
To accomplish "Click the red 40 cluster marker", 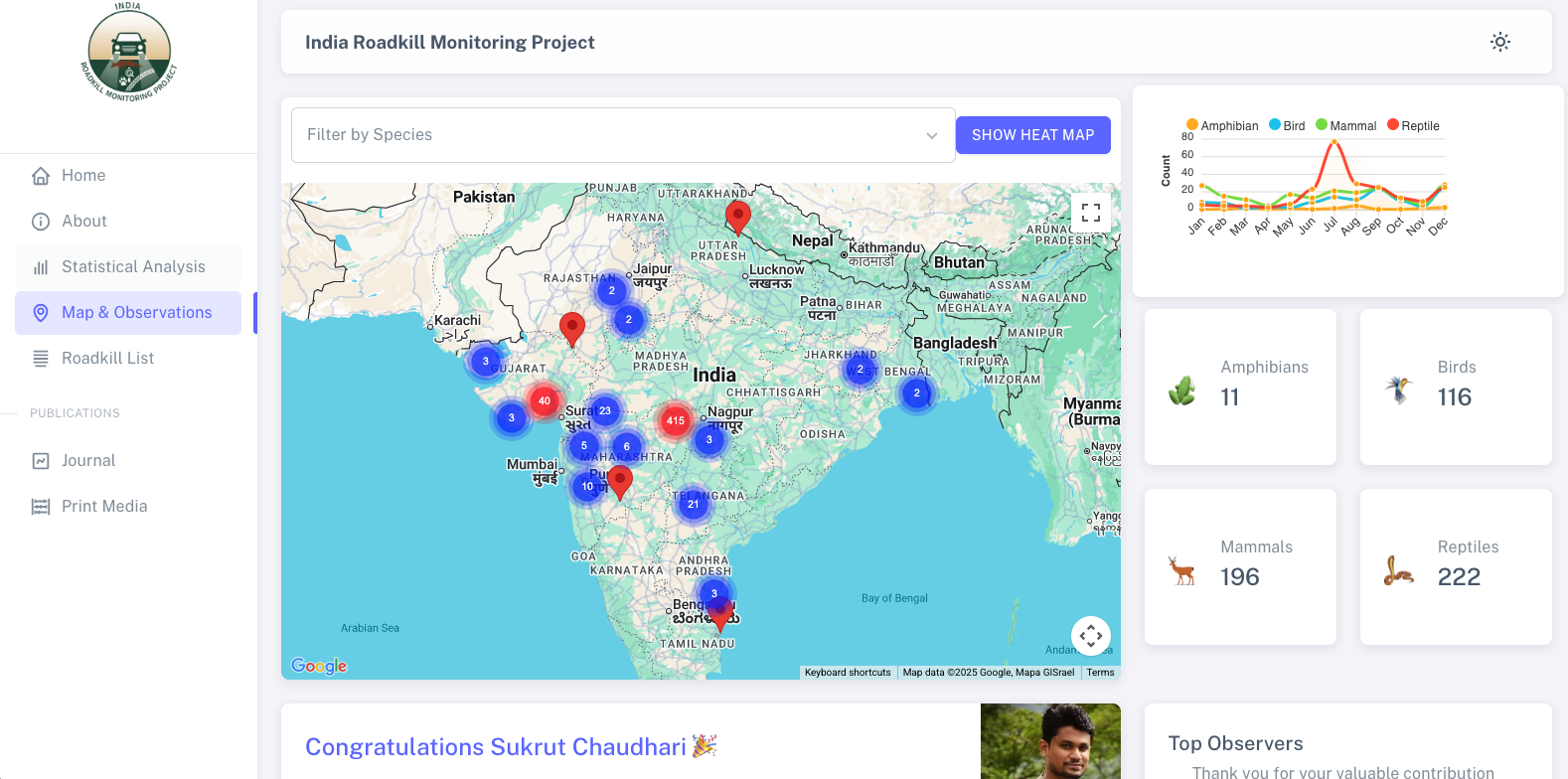I will point(544,400).
